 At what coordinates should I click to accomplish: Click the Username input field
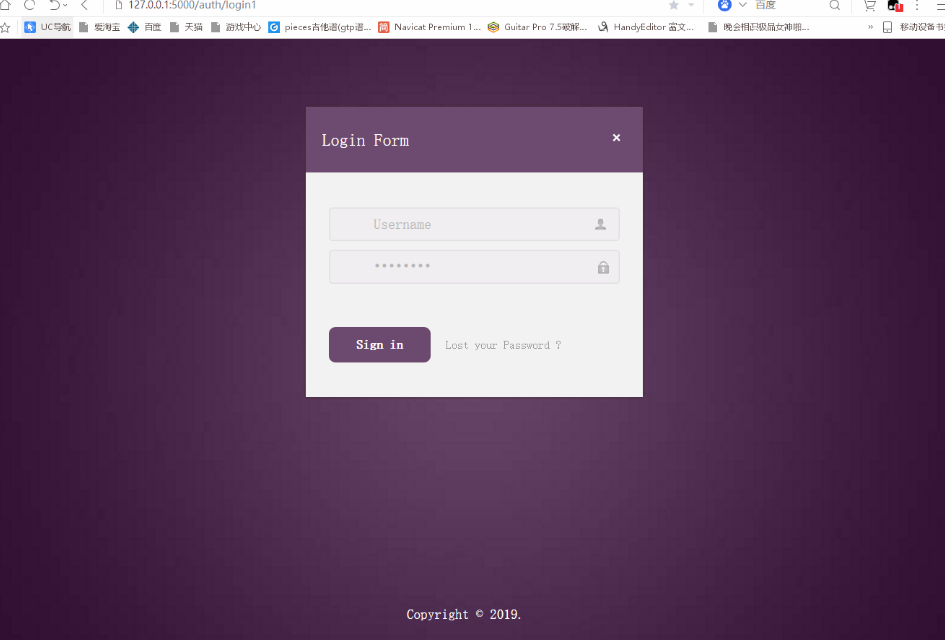tap(474, 224)
